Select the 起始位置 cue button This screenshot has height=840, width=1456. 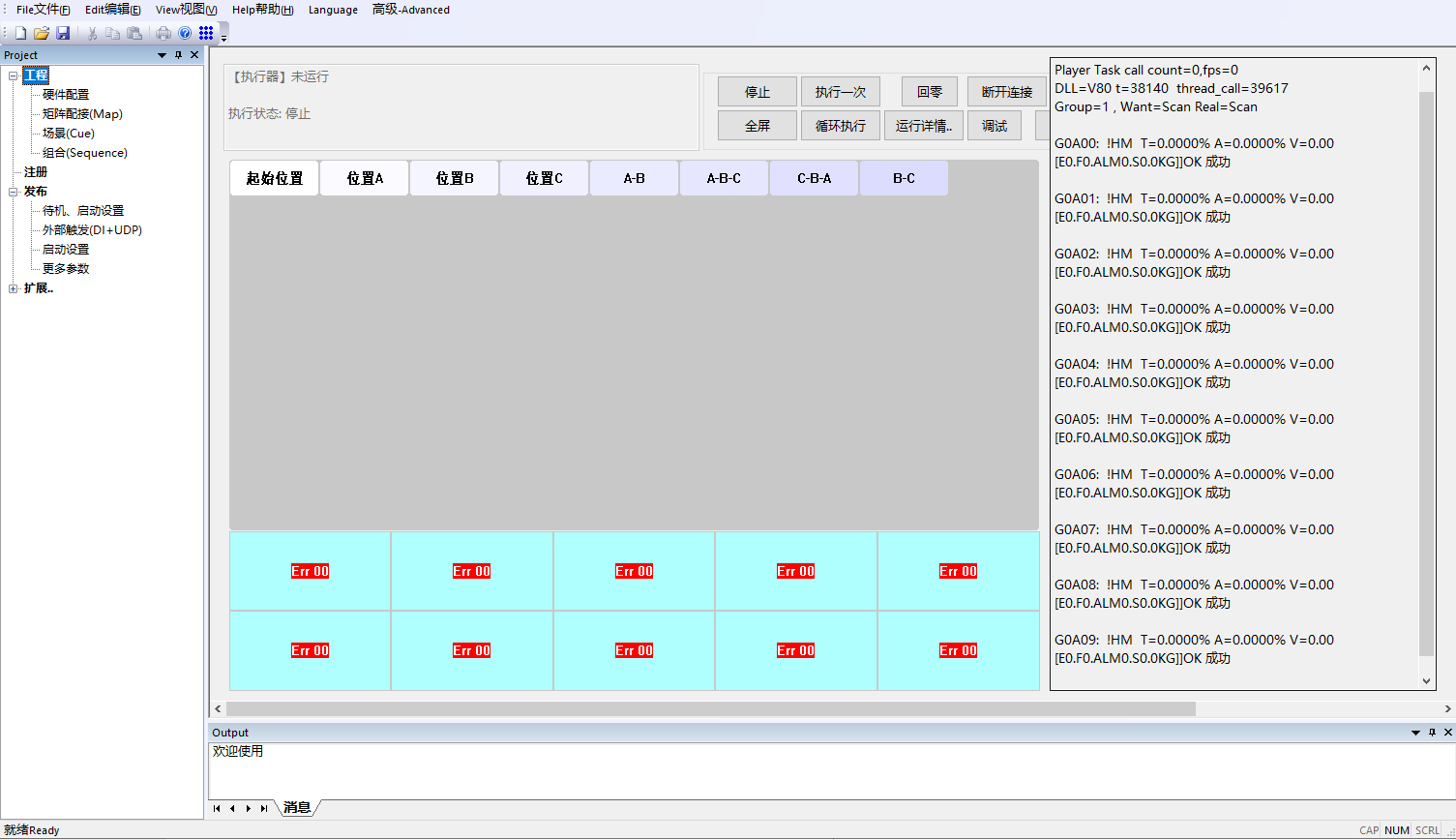pos(275,178)
